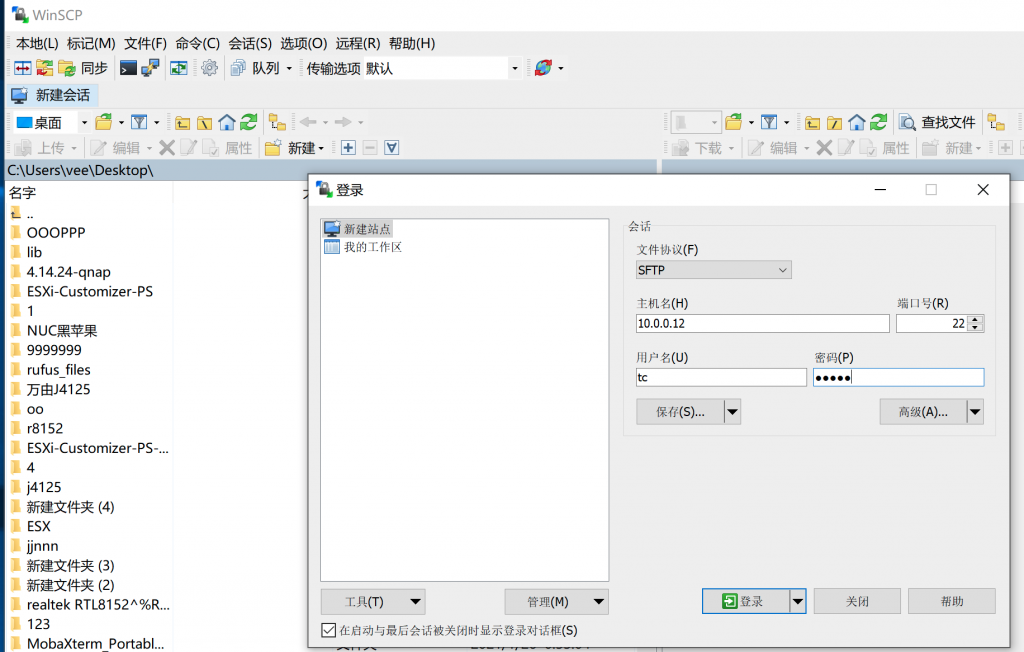This screenshot has height=652, width=1024.
Task: Expand the 登录 button dropdown arrow
Action: [x=797, y=601]
